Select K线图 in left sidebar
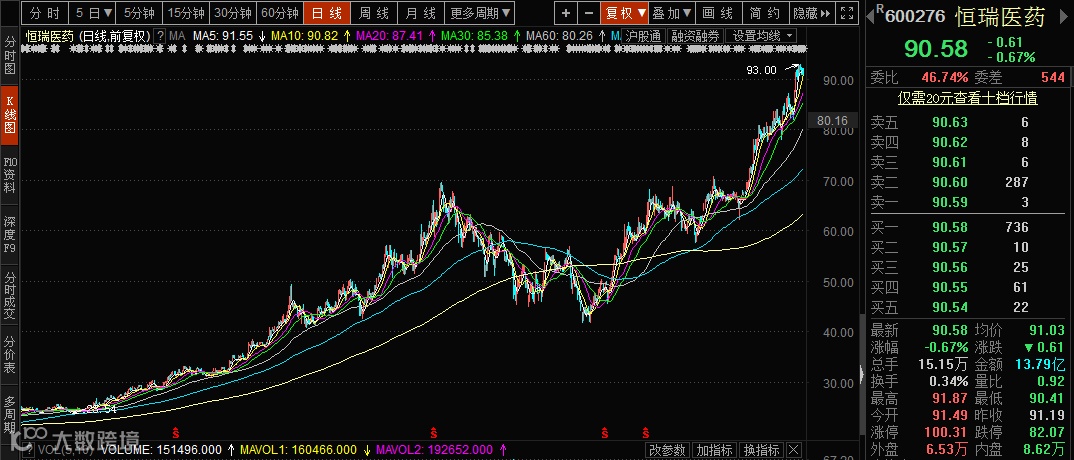Viewport: 1074px width, 460px height. click(x=10, y=115)
